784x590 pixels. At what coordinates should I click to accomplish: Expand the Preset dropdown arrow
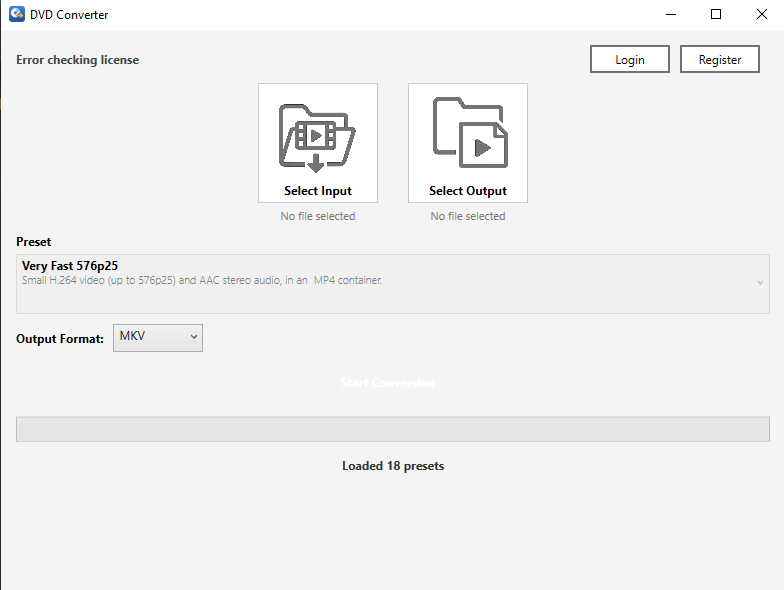(760, 282)
